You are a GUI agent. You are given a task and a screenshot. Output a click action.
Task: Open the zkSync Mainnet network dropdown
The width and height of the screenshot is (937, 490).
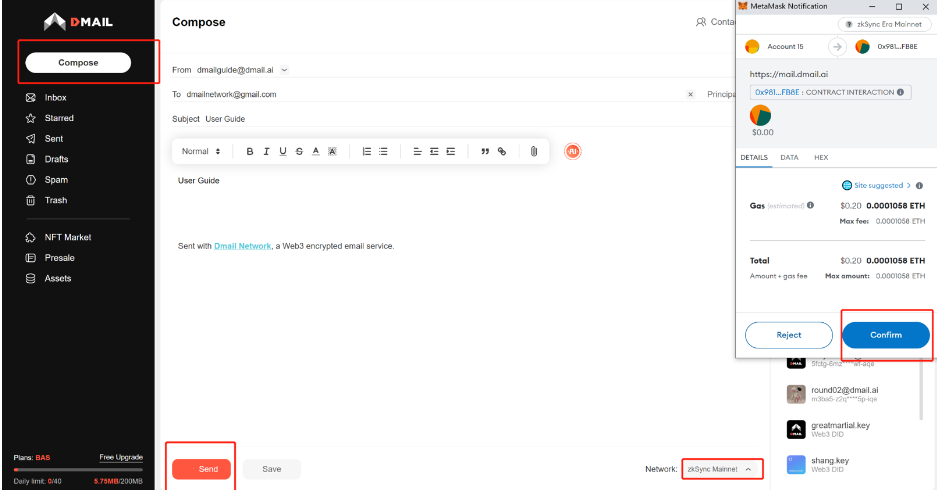pos(722,469)
